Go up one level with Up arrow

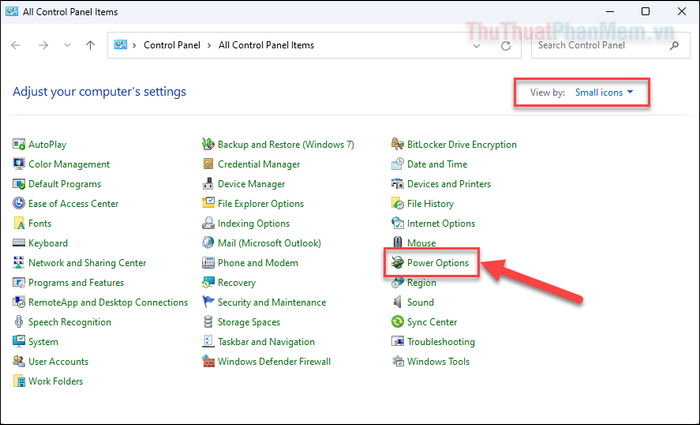[91, 46]
